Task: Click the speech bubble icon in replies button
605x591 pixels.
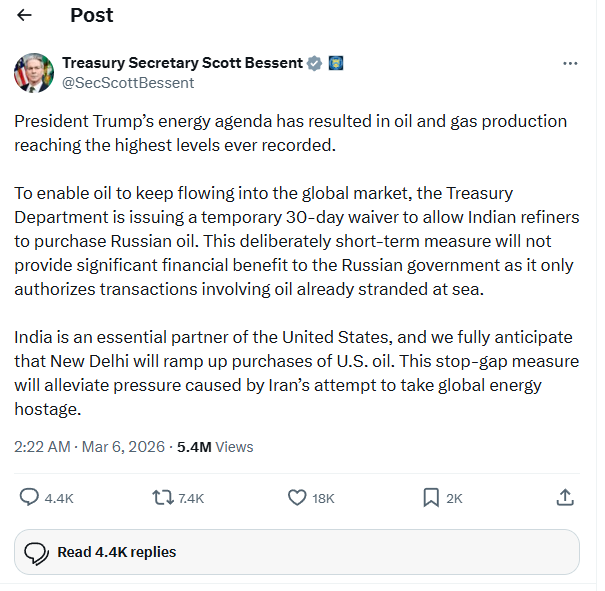Action: 37,552
